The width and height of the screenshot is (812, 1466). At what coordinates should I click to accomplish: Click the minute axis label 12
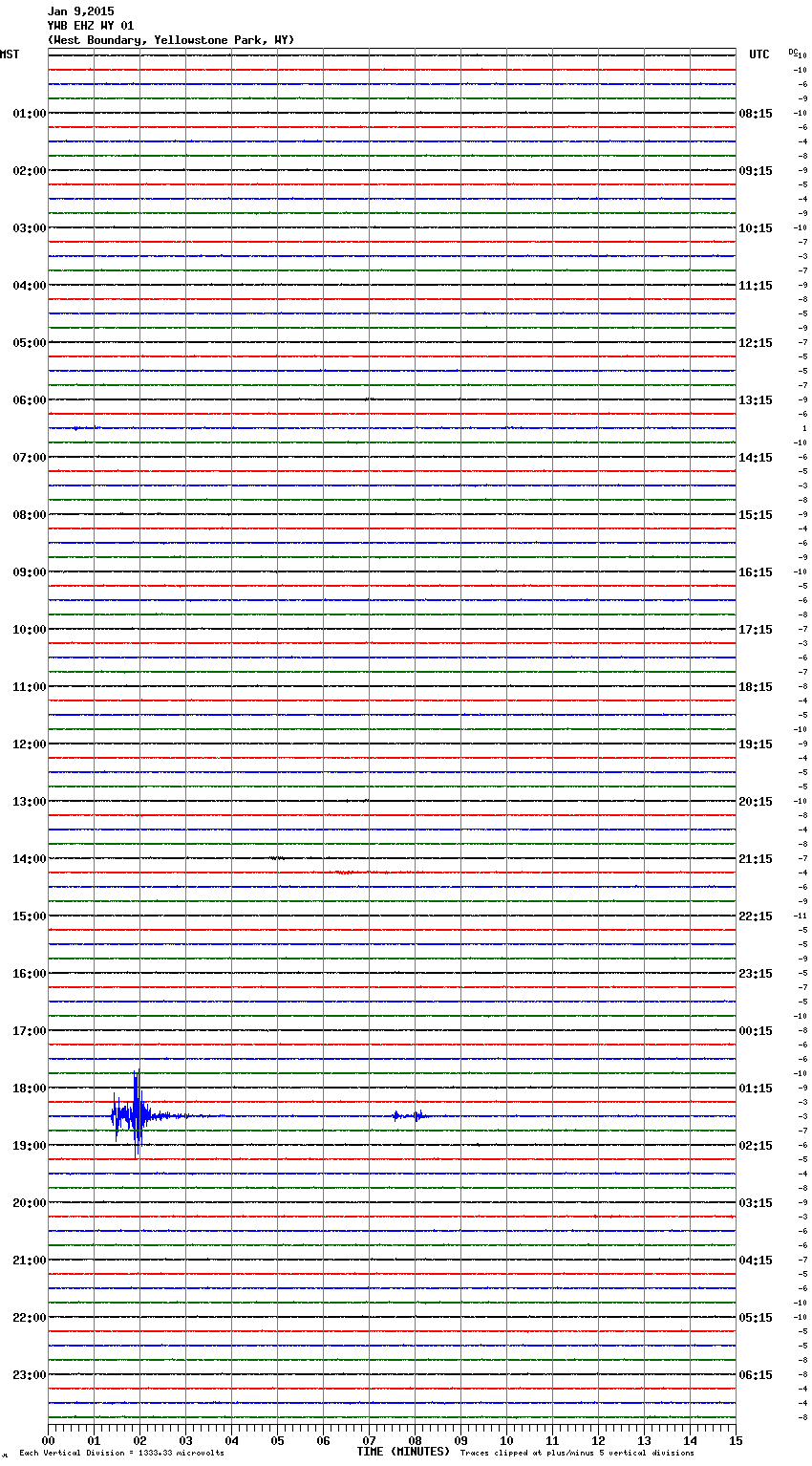pyautogui.click(x=598, y=1440)
